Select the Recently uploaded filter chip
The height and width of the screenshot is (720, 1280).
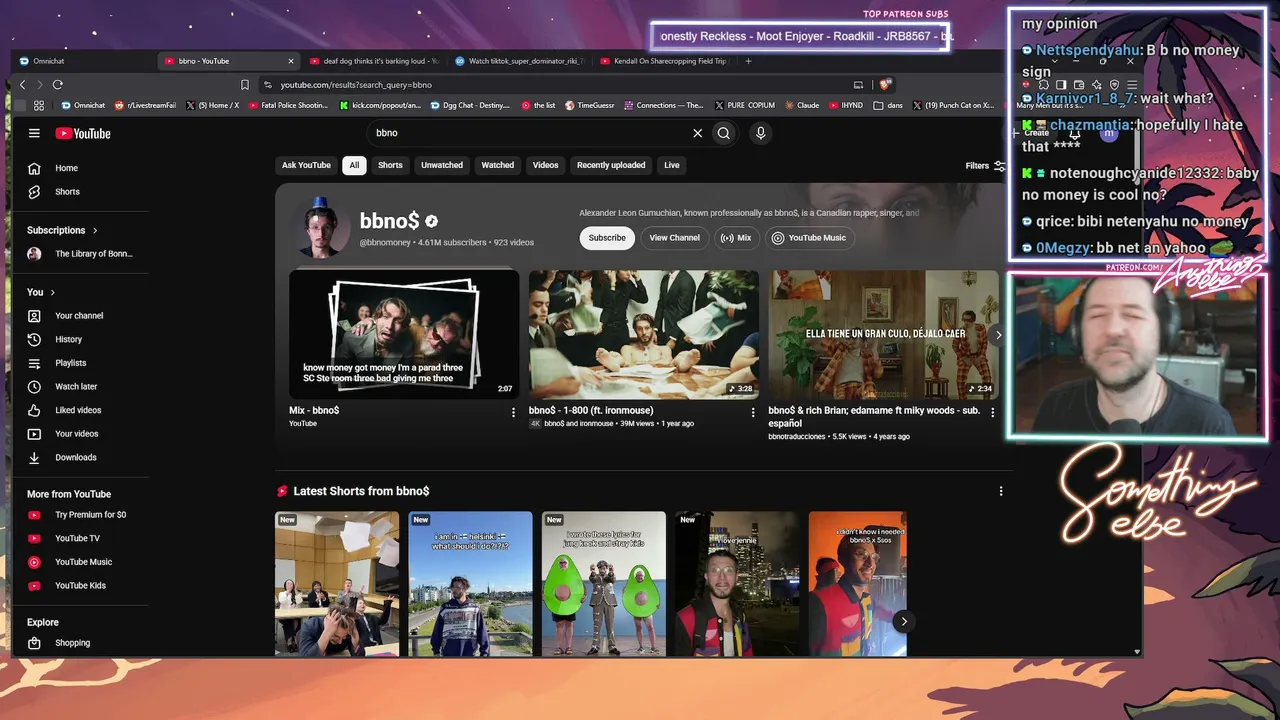tap(611, 166)
